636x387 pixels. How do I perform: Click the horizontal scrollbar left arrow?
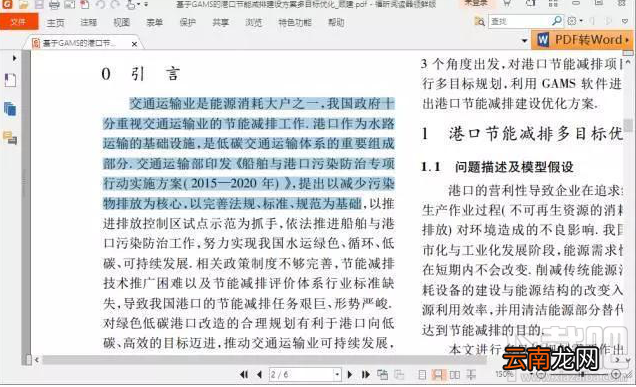coord(37,359)
